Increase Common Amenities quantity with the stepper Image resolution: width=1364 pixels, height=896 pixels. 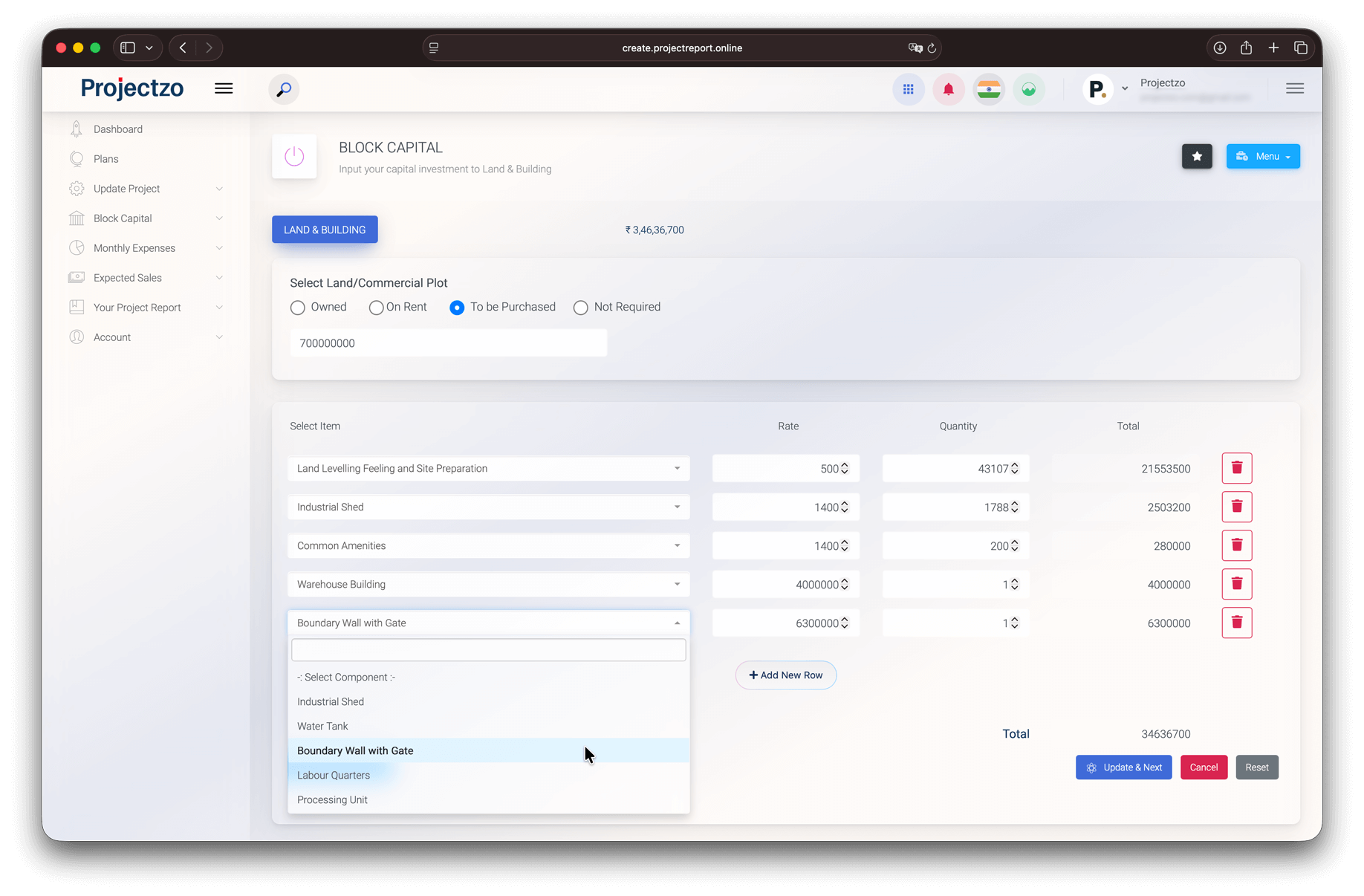point(1013,542)
